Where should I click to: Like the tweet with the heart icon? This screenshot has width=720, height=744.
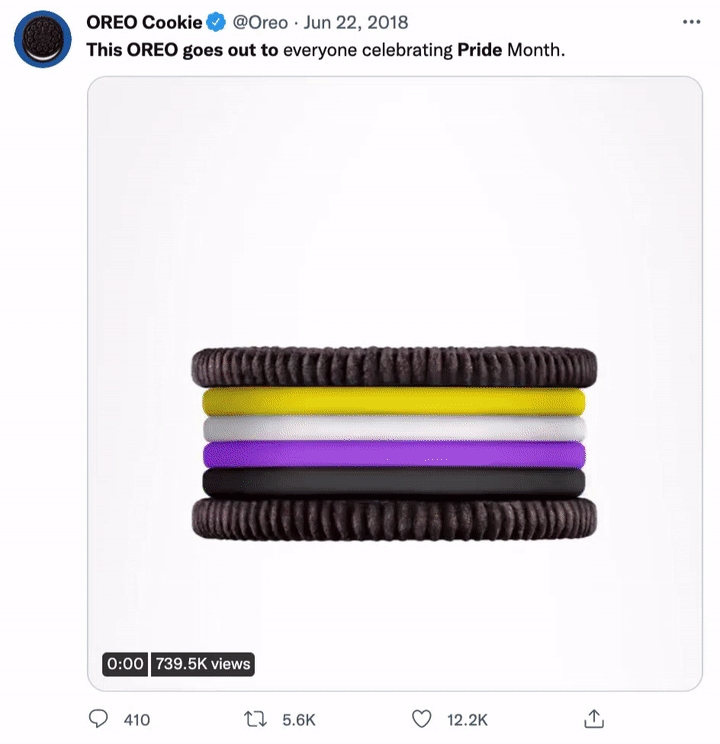point(422,719)
